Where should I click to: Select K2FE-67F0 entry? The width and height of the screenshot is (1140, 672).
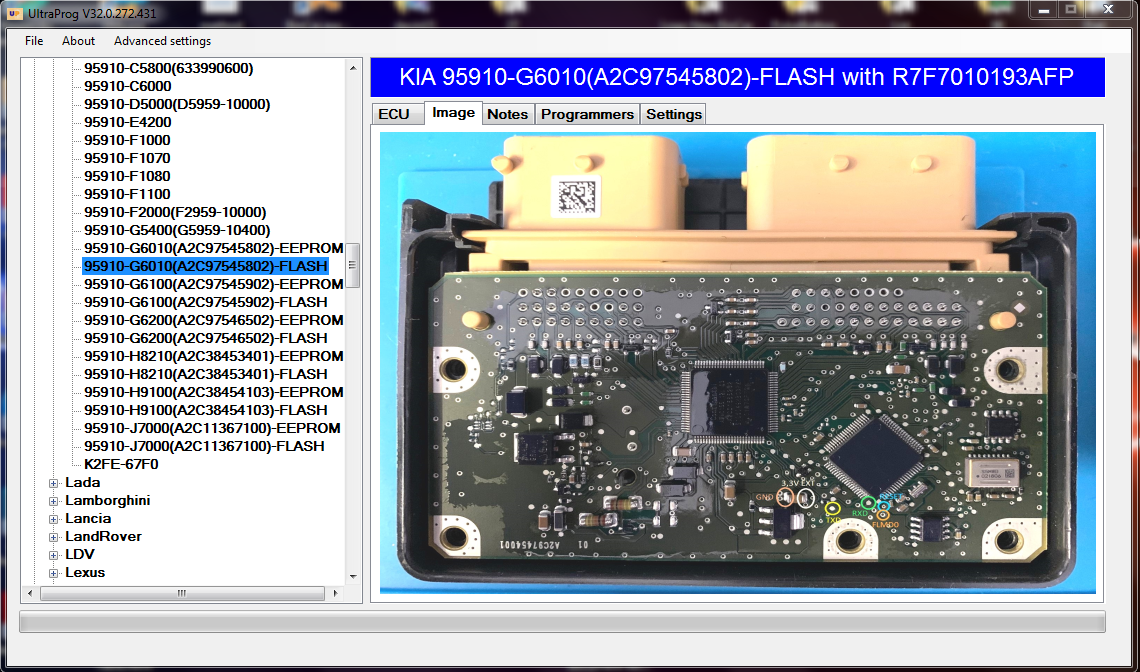coord(121,464)
